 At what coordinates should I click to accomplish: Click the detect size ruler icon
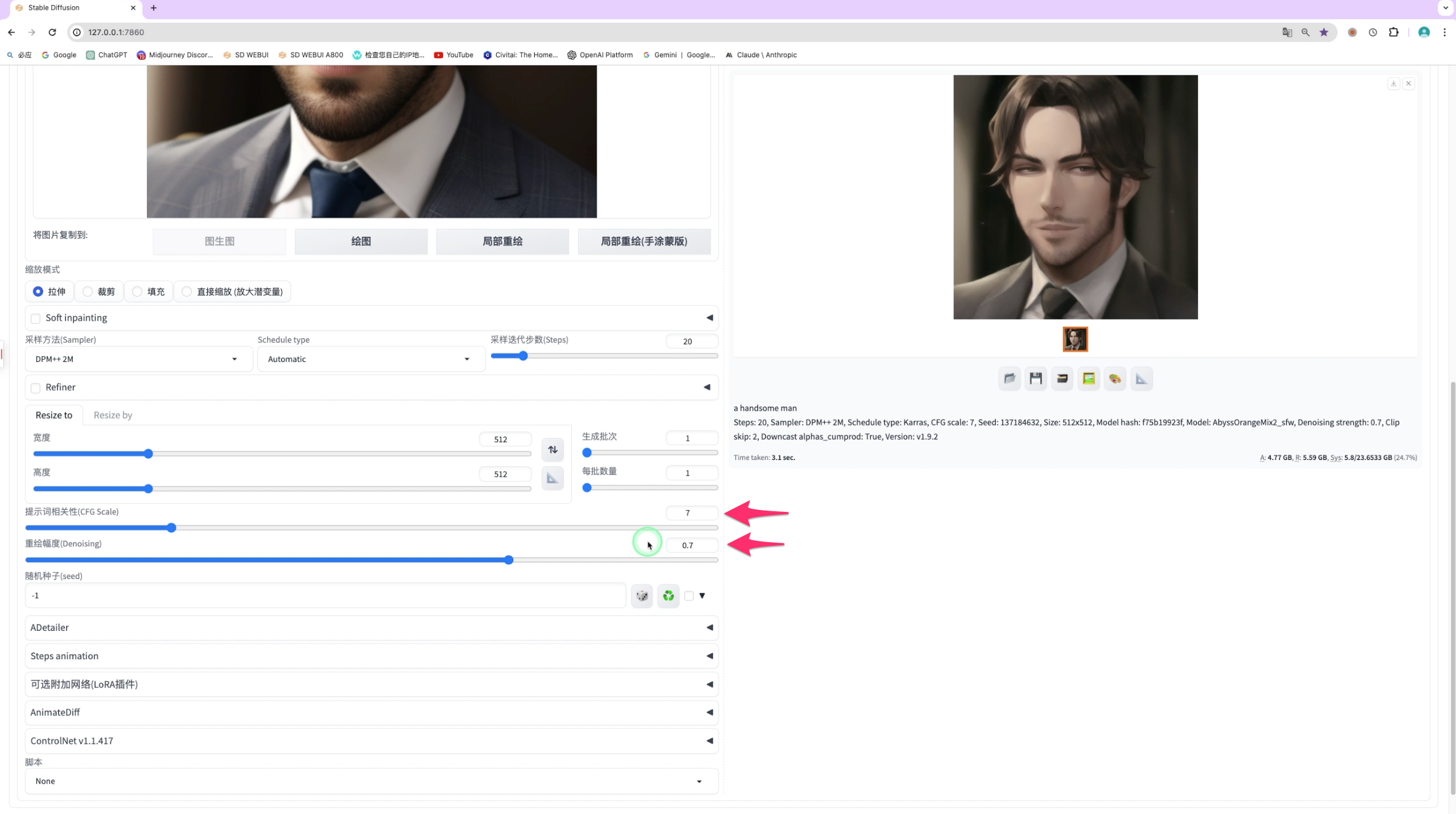pyautogui.click(x=553, y=479)
